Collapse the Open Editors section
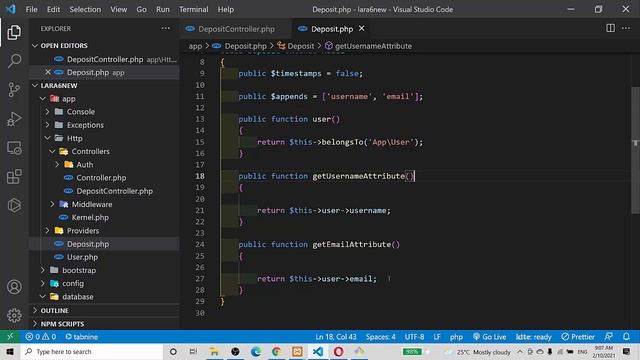The height and width of the screenshot is (360, 640). [64, 45]
